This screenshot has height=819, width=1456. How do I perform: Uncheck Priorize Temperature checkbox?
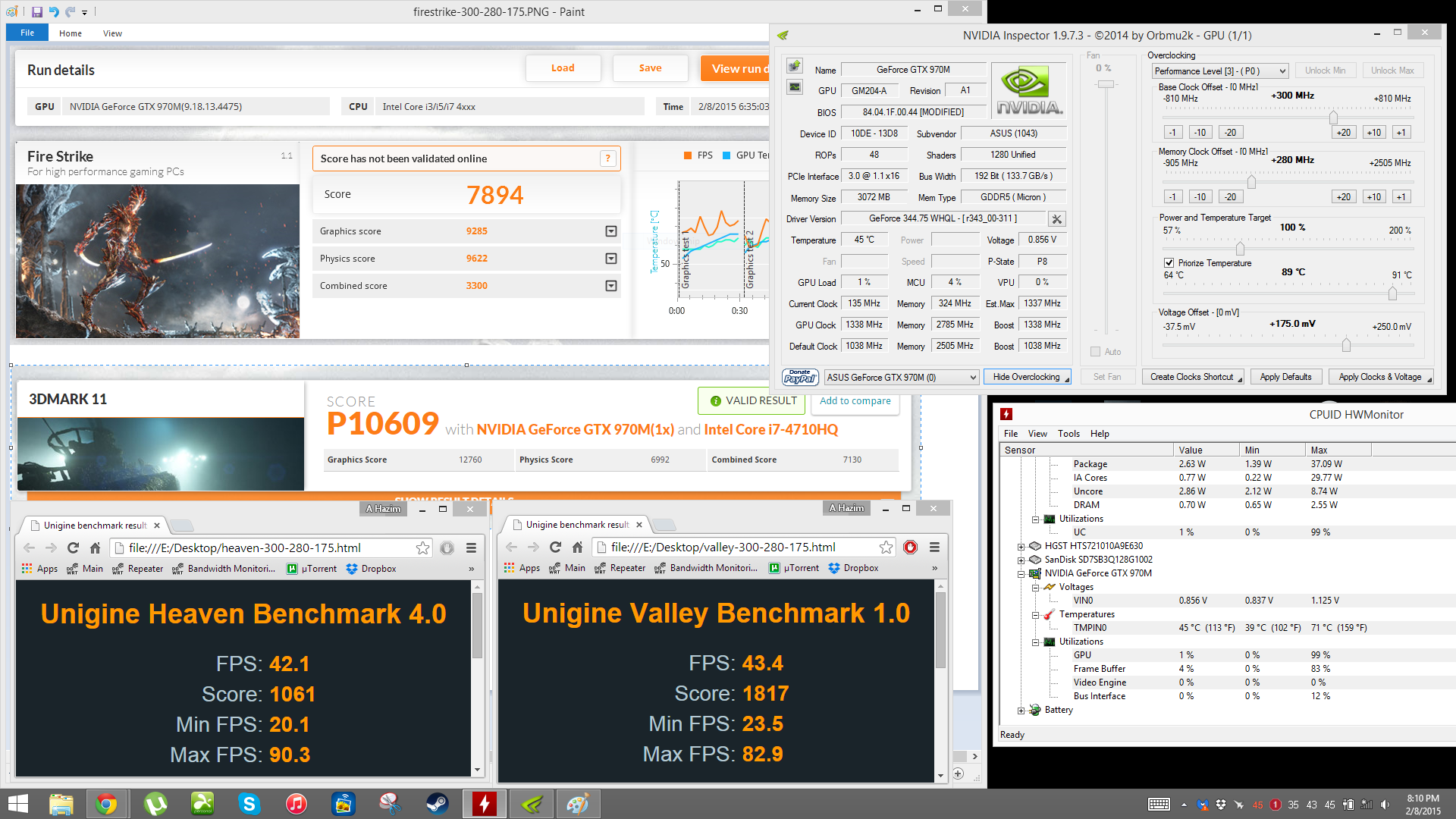[1169, 263]
